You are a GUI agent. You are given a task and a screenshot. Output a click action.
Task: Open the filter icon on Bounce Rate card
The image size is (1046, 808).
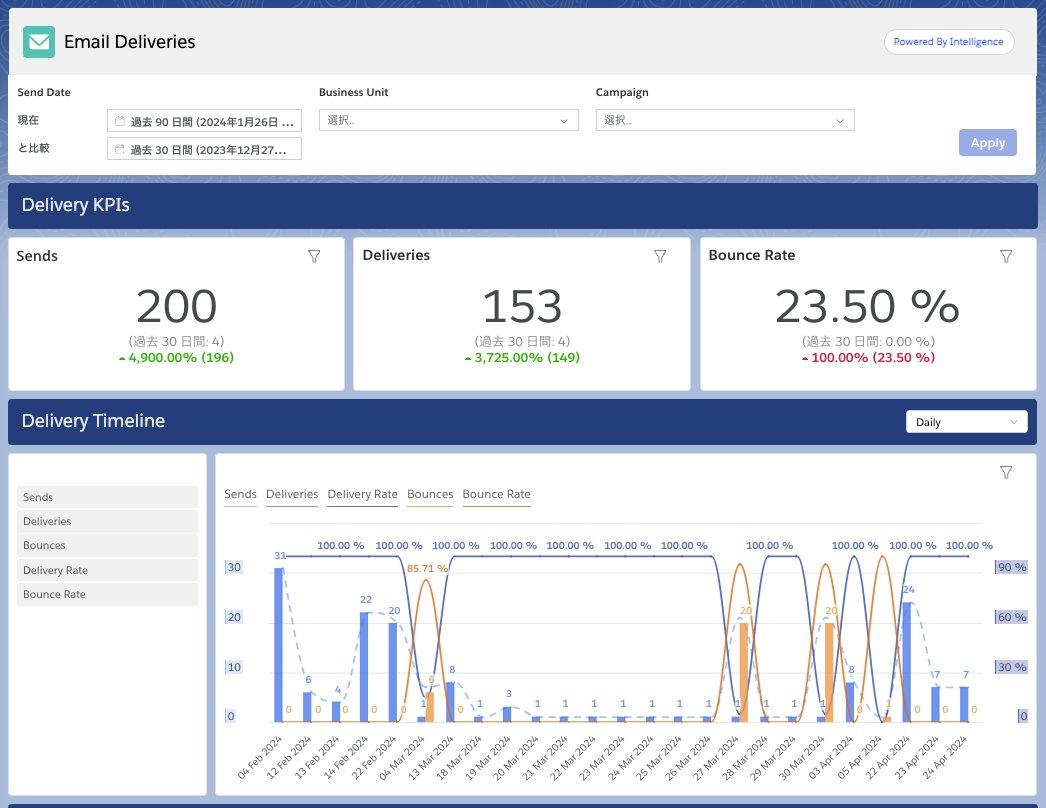pyautogui.click(x=1006, y=256)
